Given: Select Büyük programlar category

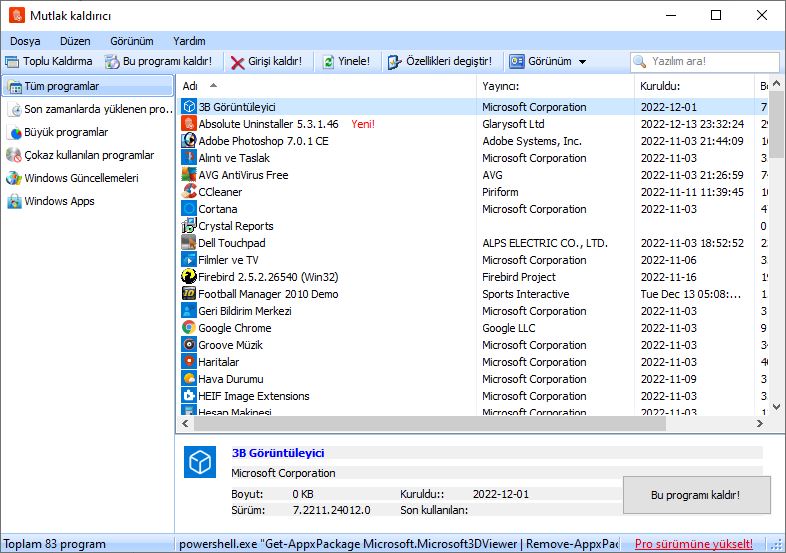Looking at the screenshot, I should point(88,132).
